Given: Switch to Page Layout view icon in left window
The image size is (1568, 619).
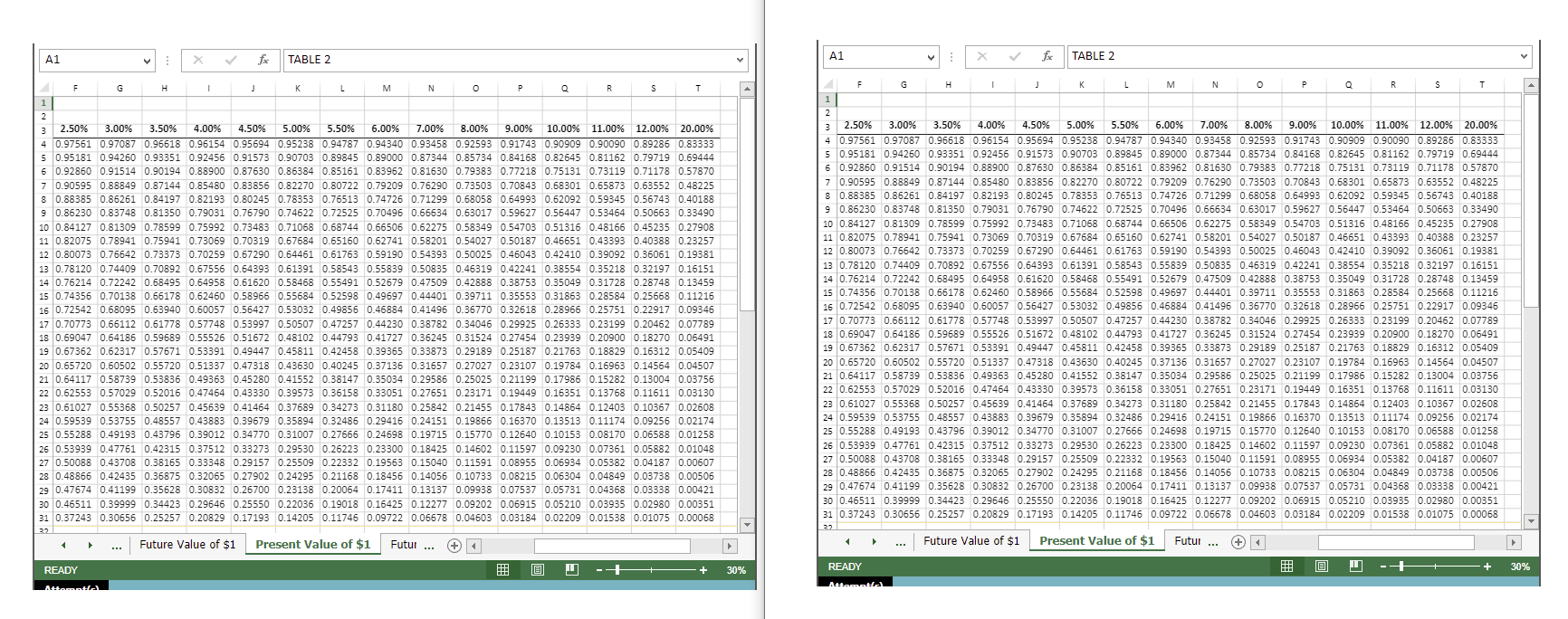Looking at the screenshot, I should click(537, 569).
